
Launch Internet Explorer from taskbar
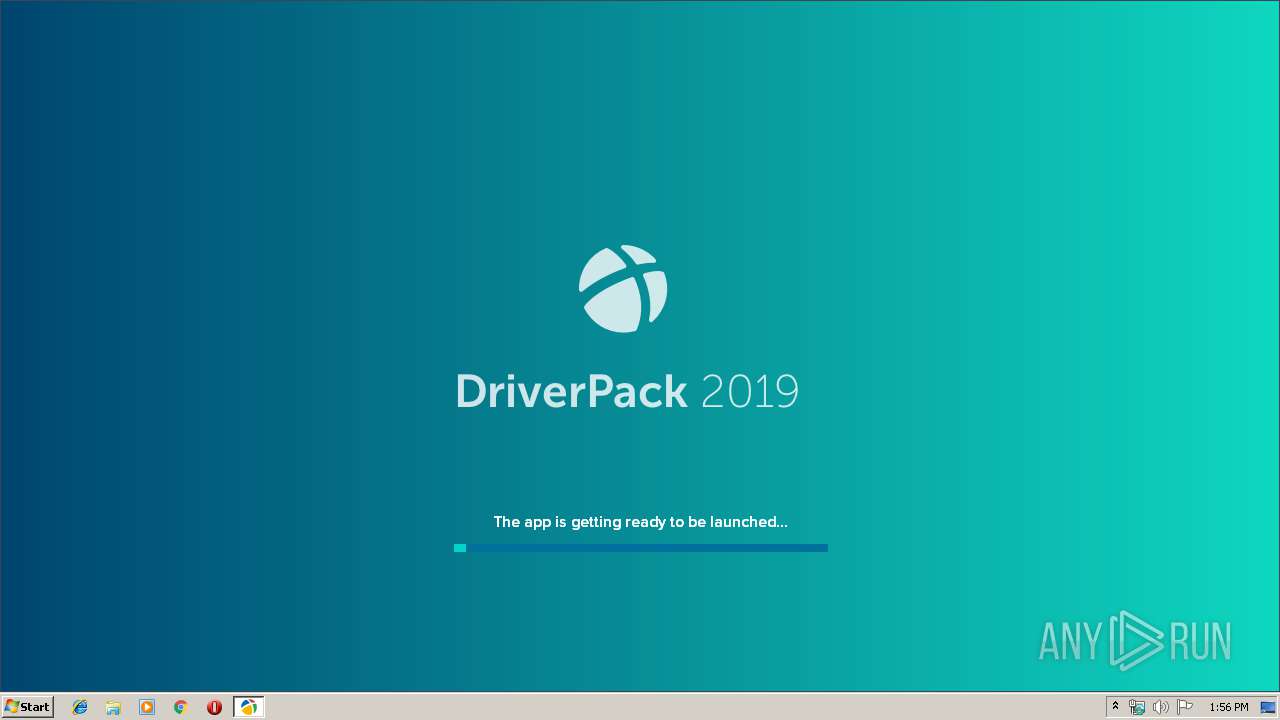click(x=80, y=707)
